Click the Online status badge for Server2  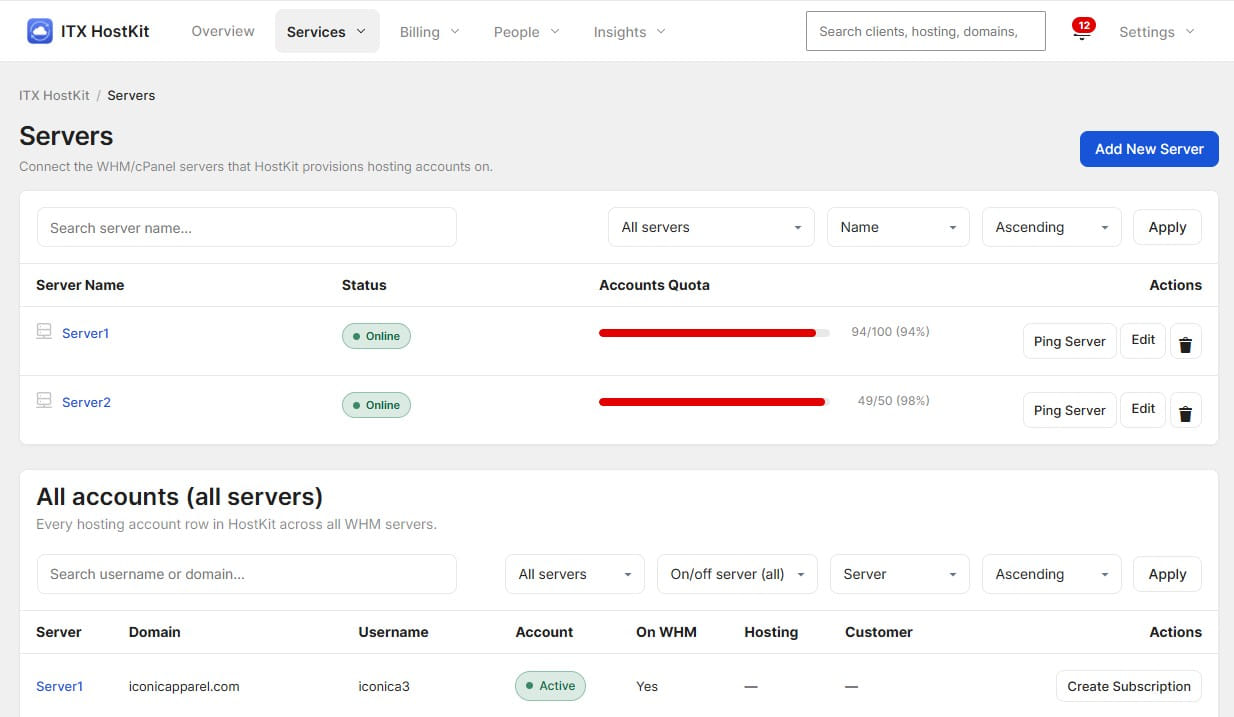376,405
